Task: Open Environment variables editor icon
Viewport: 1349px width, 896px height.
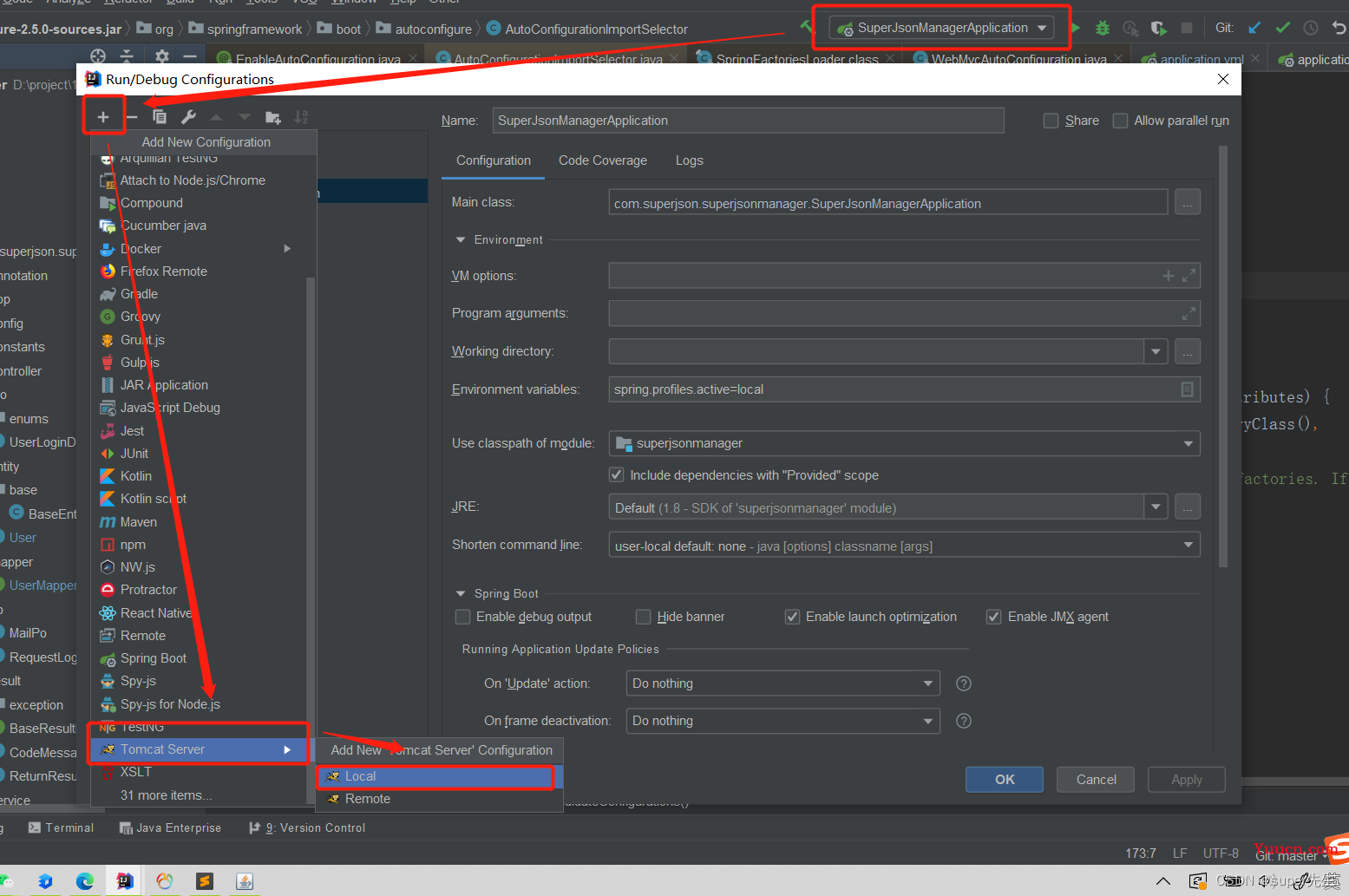Action: click(1188, 389)
